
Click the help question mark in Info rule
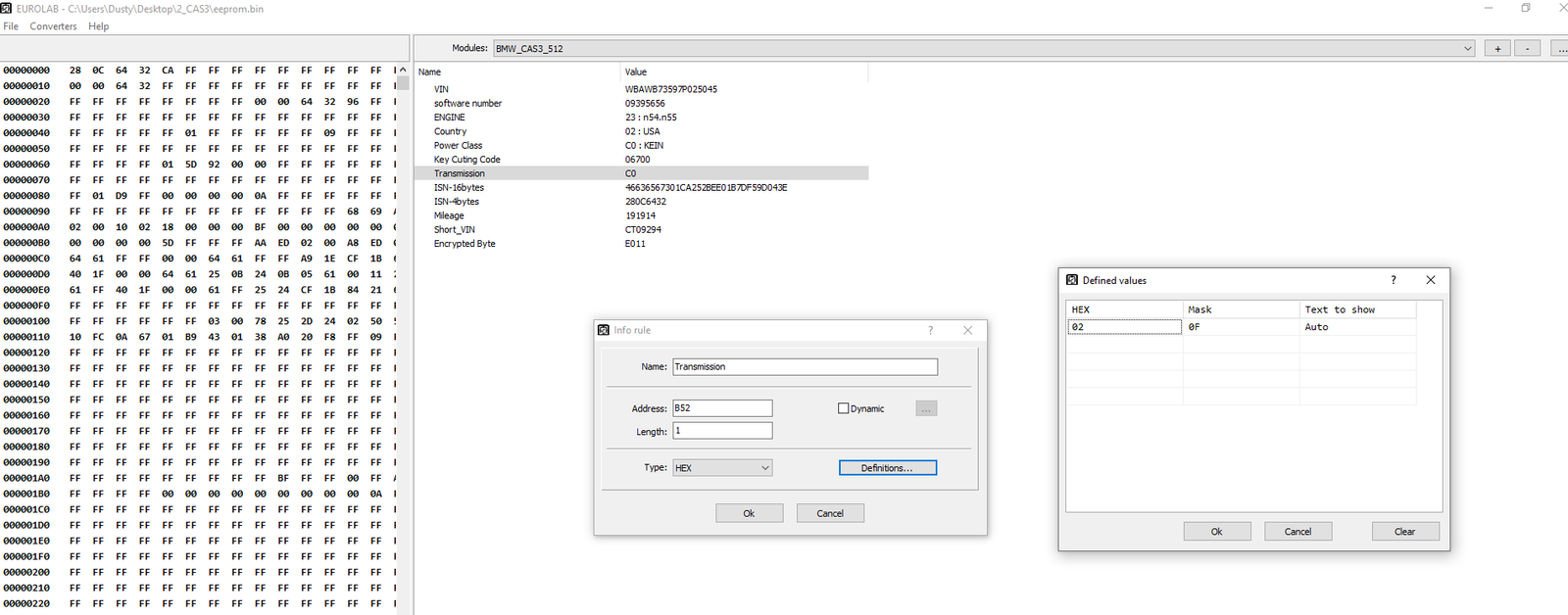(x=930, y=330)
